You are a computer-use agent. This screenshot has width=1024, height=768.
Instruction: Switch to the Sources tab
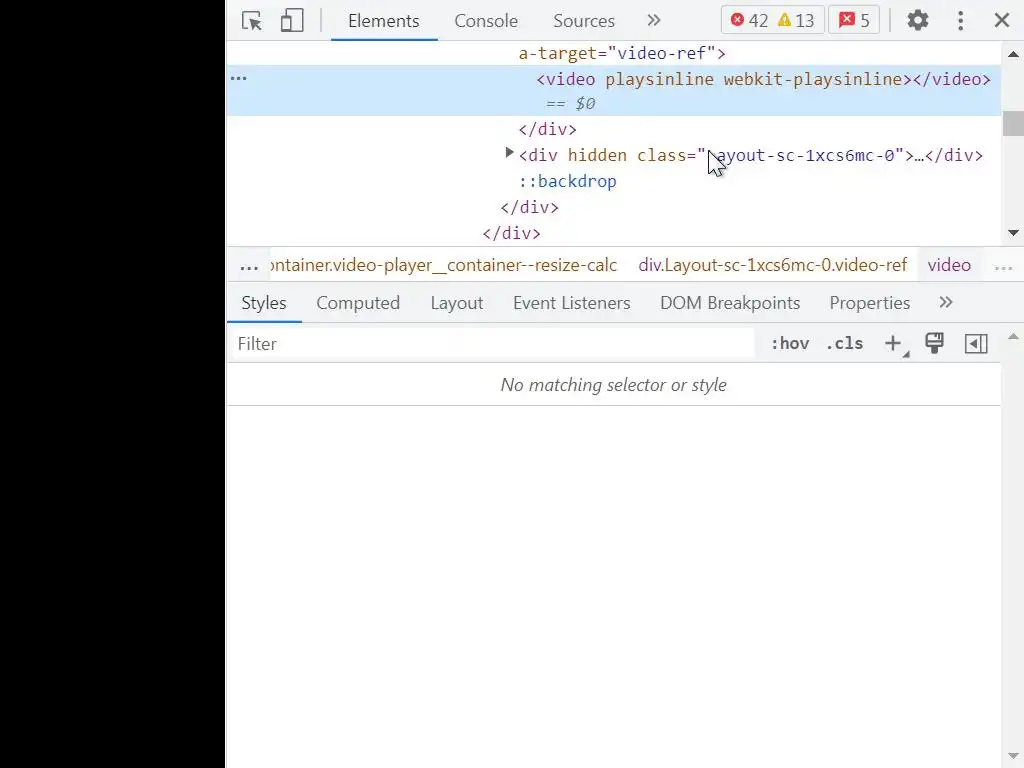tap(584, 21)
